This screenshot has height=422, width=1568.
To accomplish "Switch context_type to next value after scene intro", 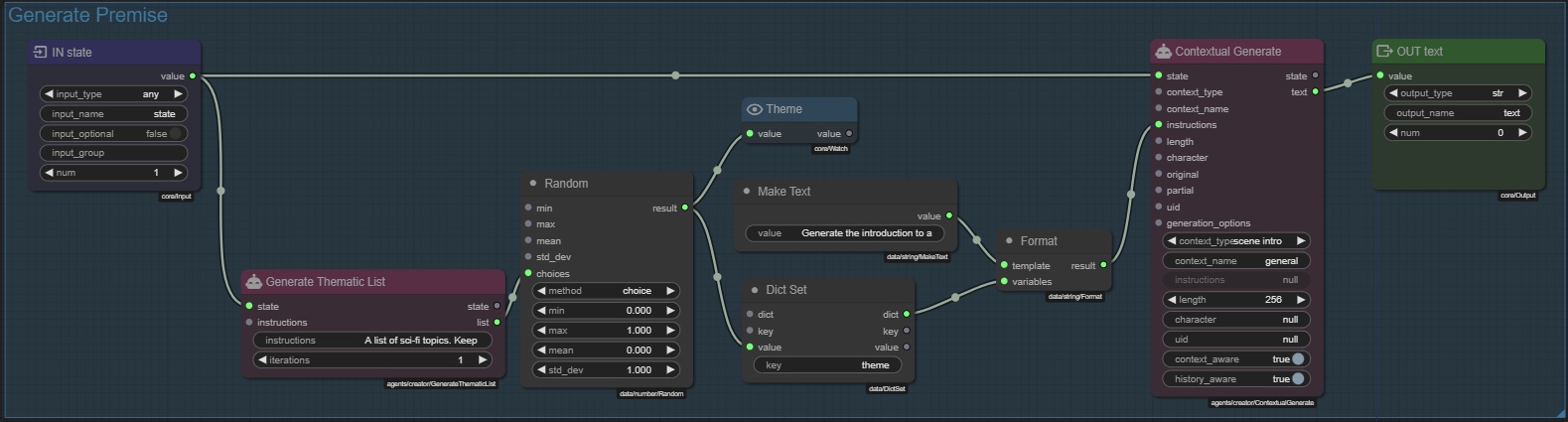I will pyautogui.click(x=1301, y=241).
